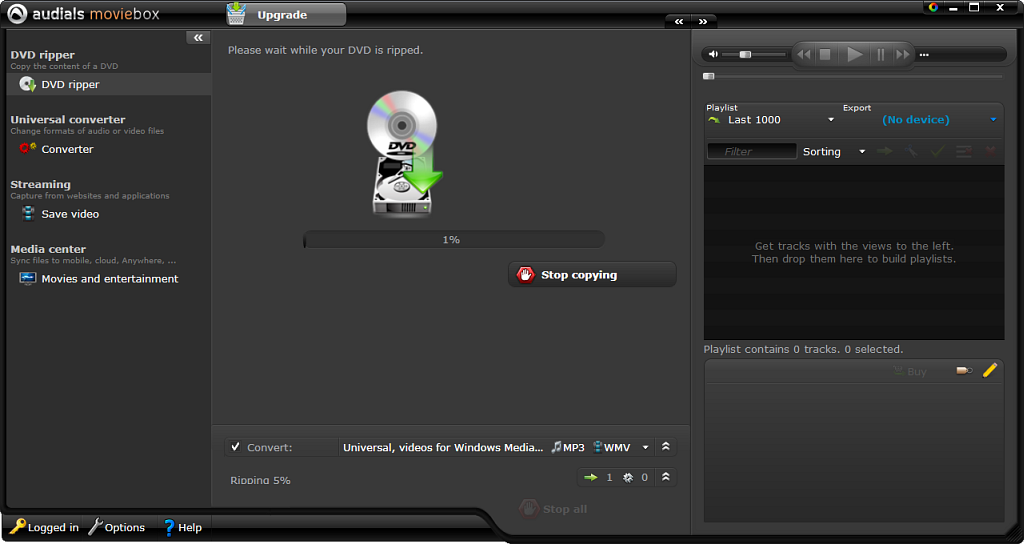
Task: Click the Logged in key button
Action: tap(44, 527)
